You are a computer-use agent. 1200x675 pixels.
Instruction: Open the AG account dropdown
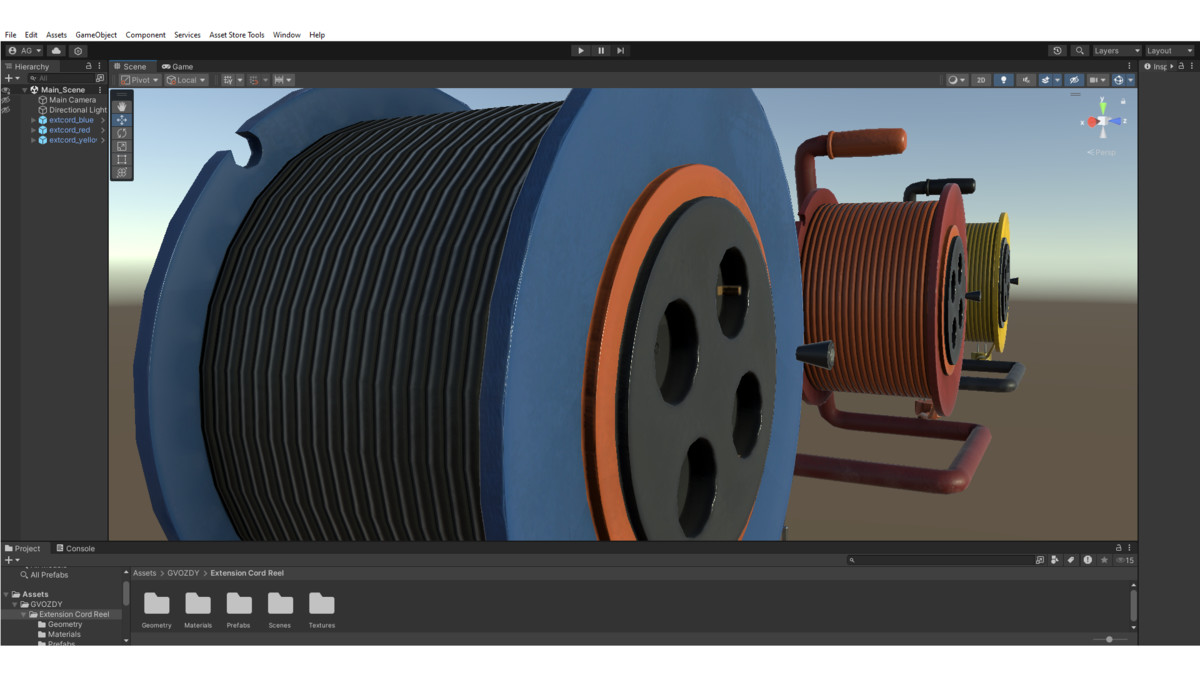(24, 51)
